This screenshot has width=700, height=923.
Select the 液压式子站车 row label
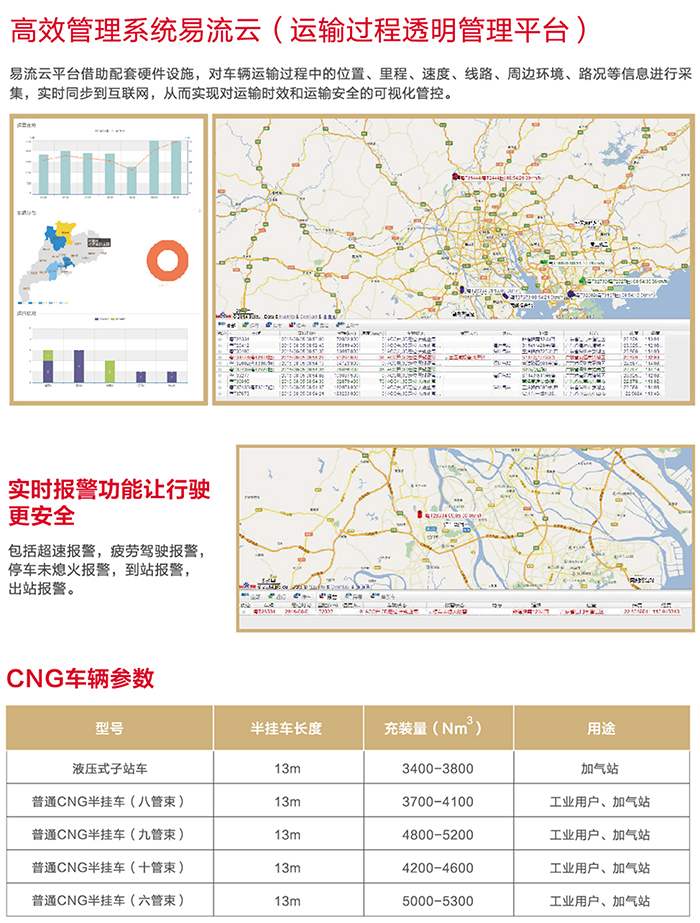pyautogui.click(x=110, y=768)
